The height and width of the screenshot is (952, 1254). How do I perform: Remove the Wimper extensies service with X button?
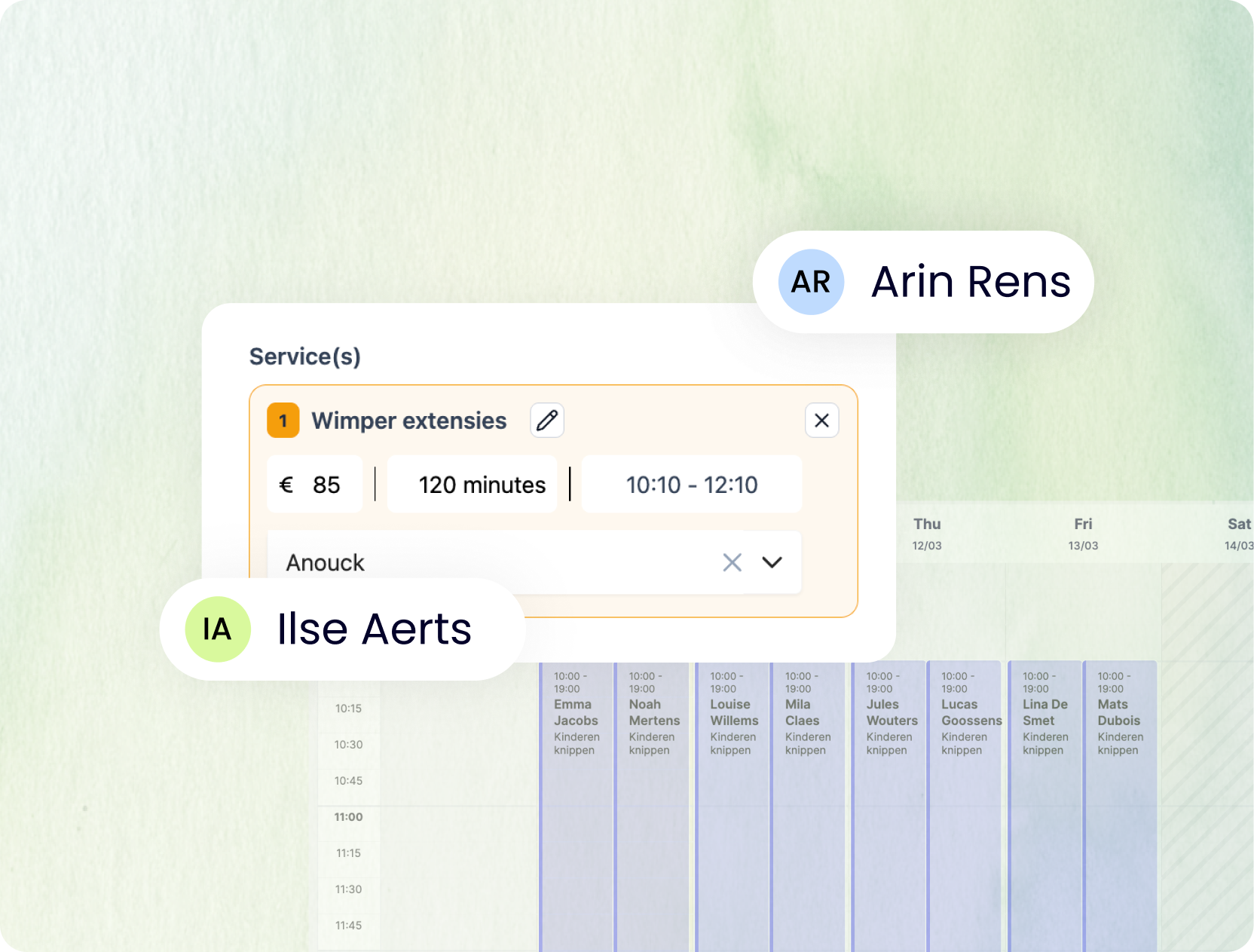(x=821, y=420)
